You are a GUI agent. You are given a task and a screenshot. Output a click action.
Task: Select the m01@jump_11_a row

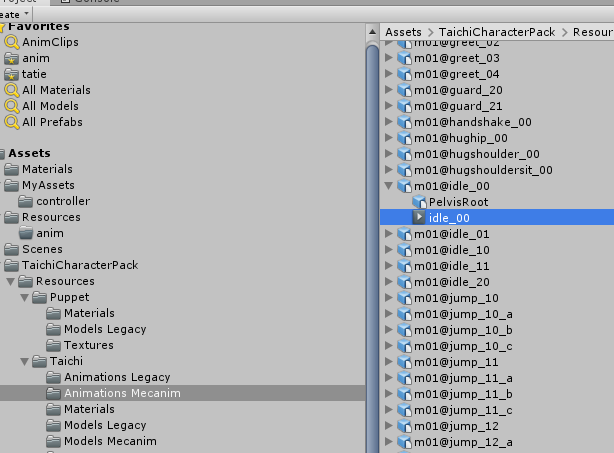click(x=497, y=378)
